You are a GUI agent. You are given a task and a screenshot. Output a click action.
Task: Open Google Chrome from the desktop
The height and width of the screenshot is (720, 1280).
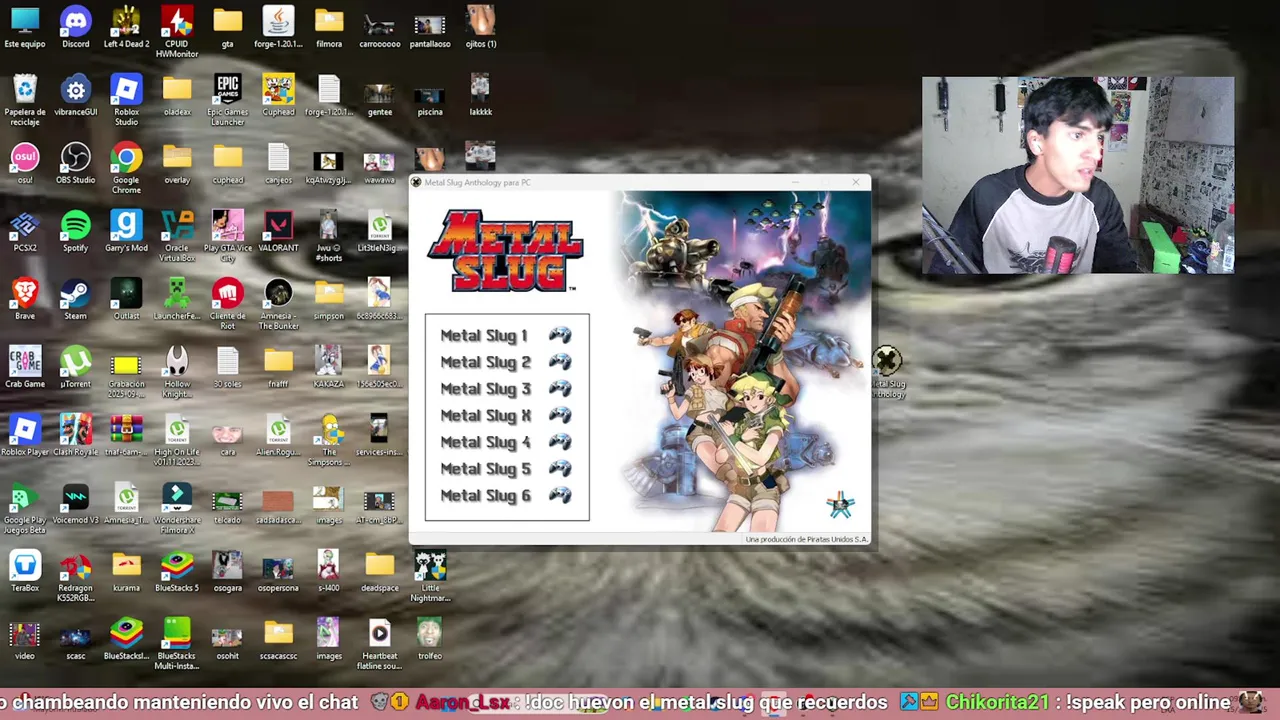pos(126,168)
